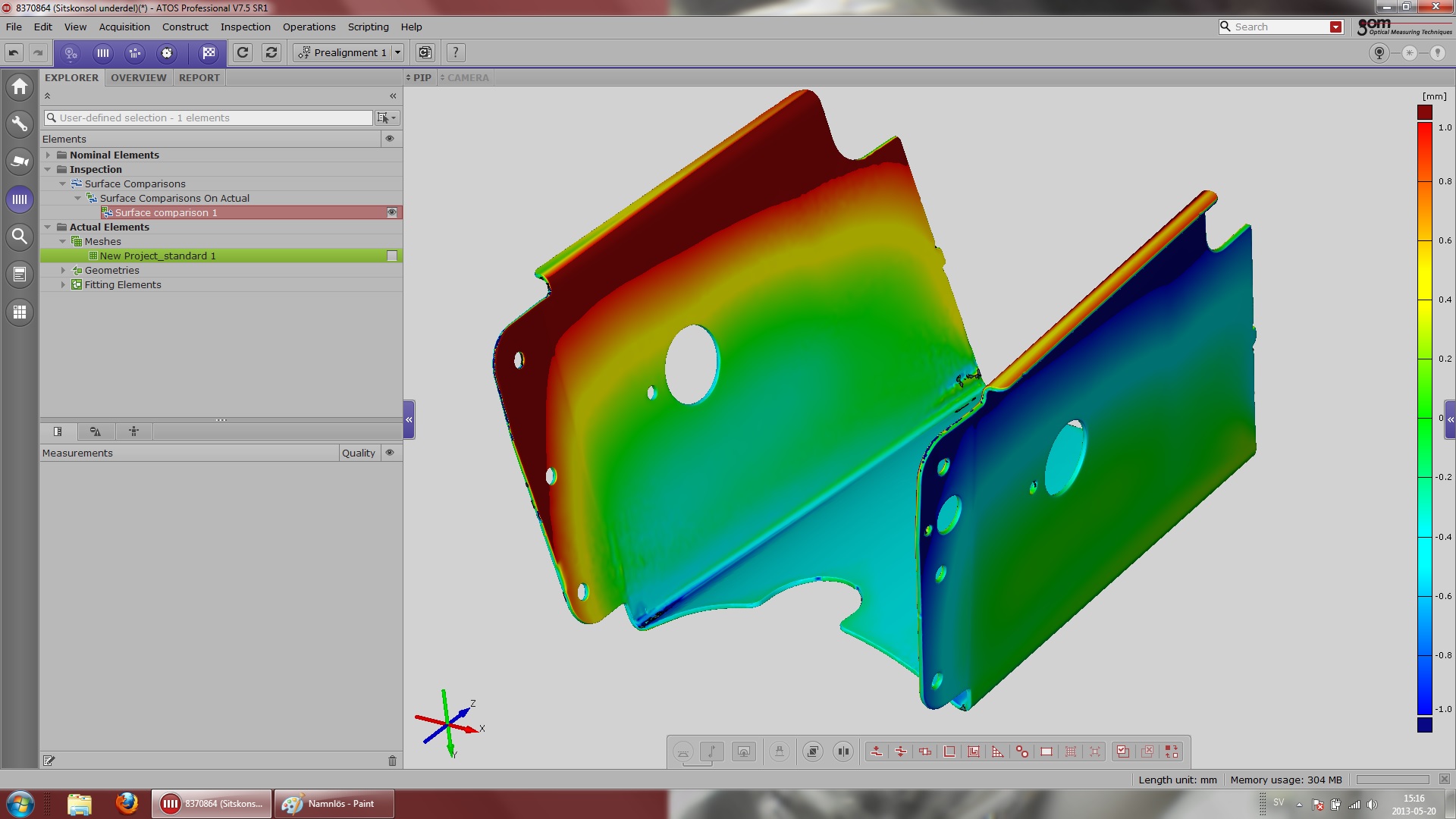Viewport: 1456px width, 819px height.
Task: Click the trash bin icon below Measurements
Action: tap(392, 761)
